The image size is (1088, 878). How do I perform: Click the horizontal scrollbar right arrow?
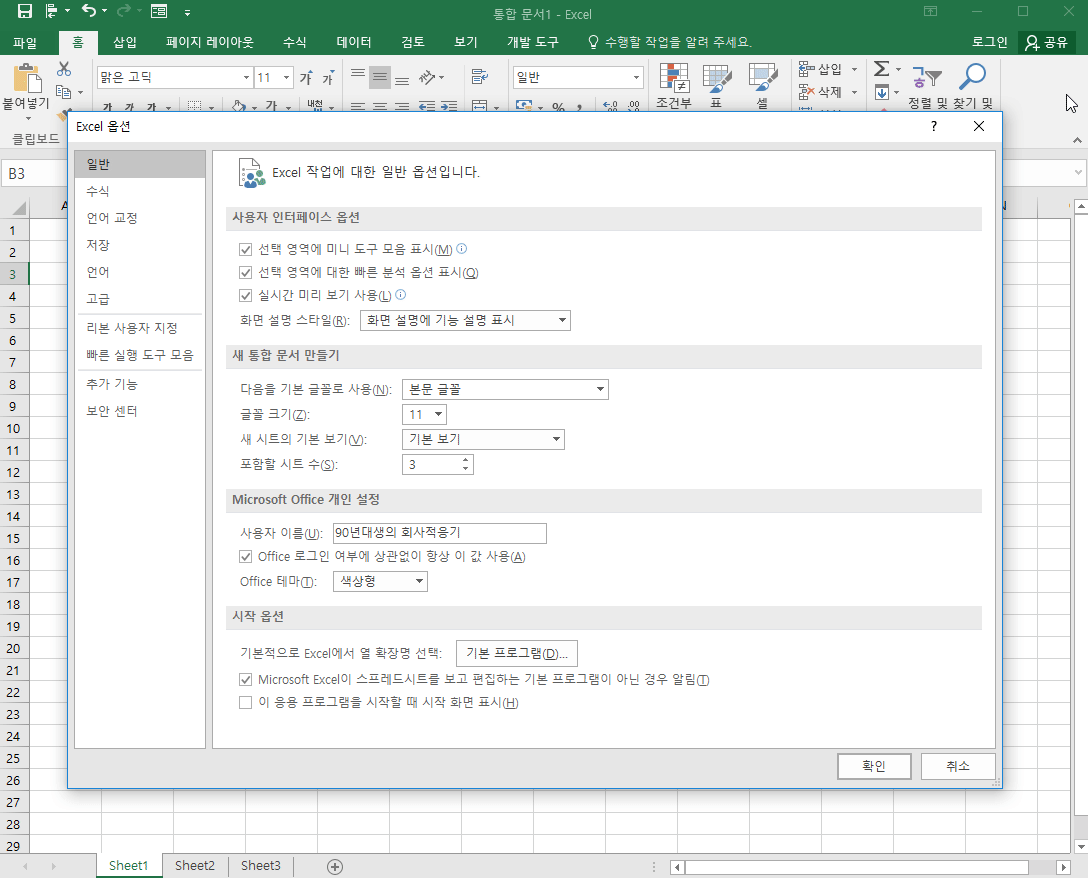[1063, 867]
